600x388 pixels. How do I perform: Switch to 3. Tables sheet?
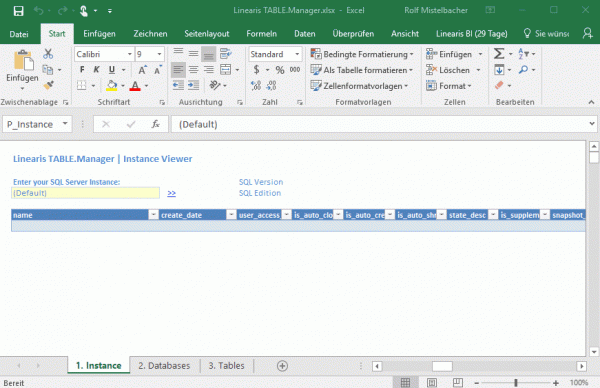click(226, 365)
